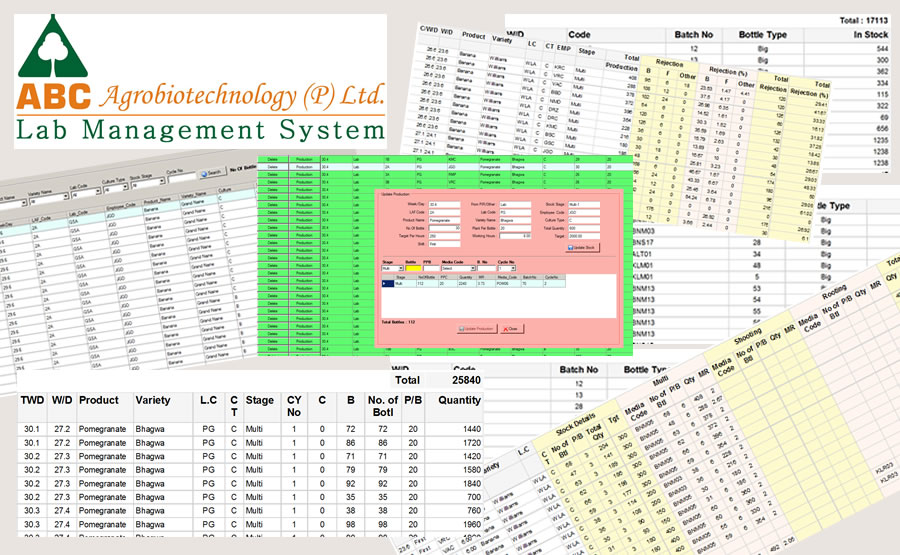Click the Cycle No search field

pos(182,177)
